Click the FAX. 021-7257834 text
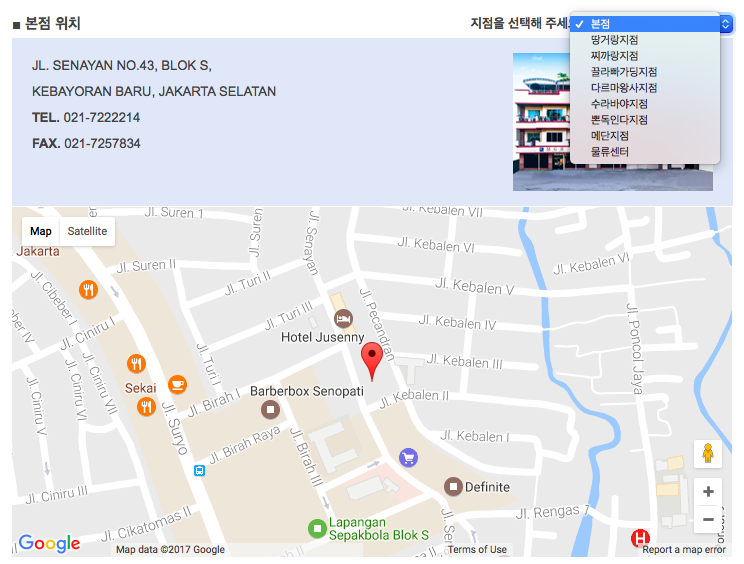This screenshot has width=744, height=564. 86,144
